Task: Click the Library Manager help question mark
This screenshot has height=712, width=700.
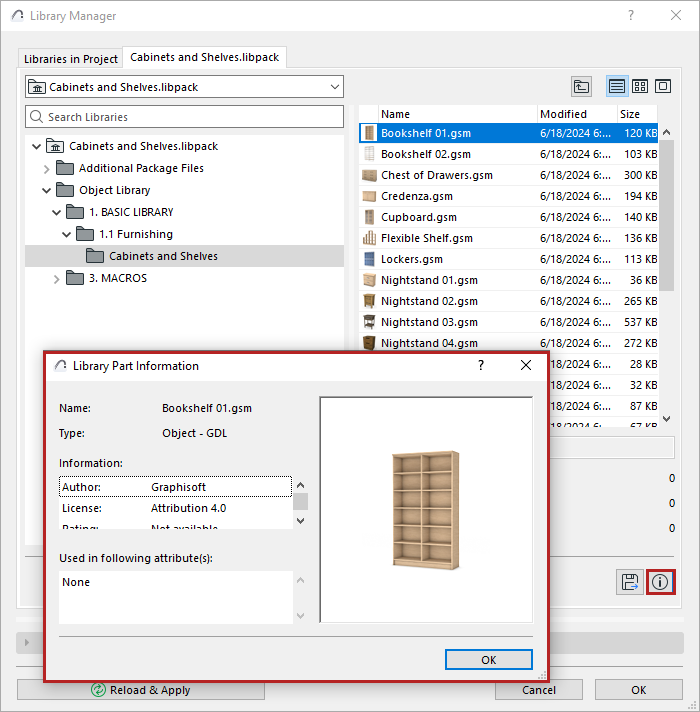Action: 631,15
